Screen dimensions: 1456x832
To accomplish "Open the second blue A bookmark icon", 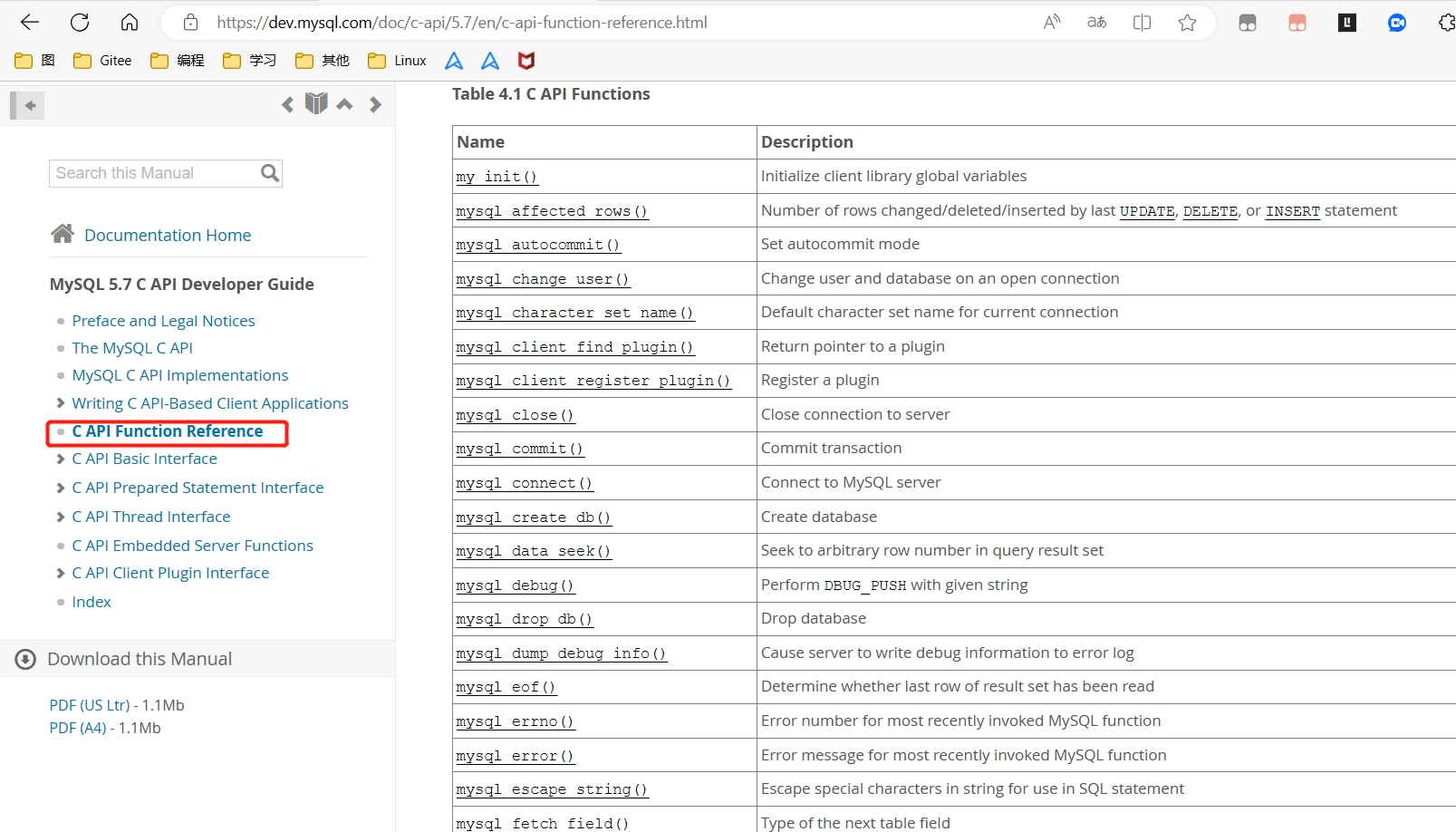I will tap(490, 61).
